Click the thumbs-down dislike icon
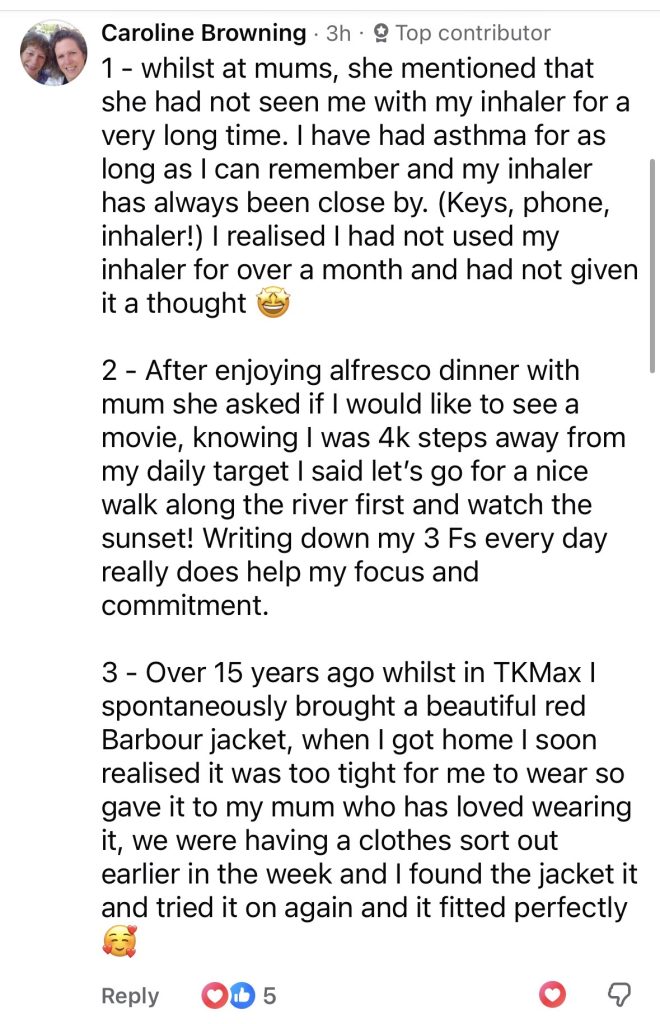The height and width of the screenshot is (1024, 660). pyautogui.click(x=619, y=995)
